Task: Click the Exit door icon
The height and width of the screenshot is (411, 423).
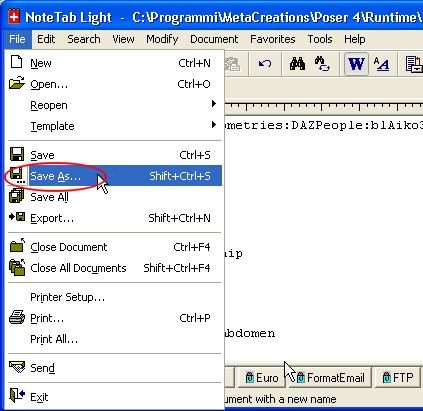Action: [17, 396]
